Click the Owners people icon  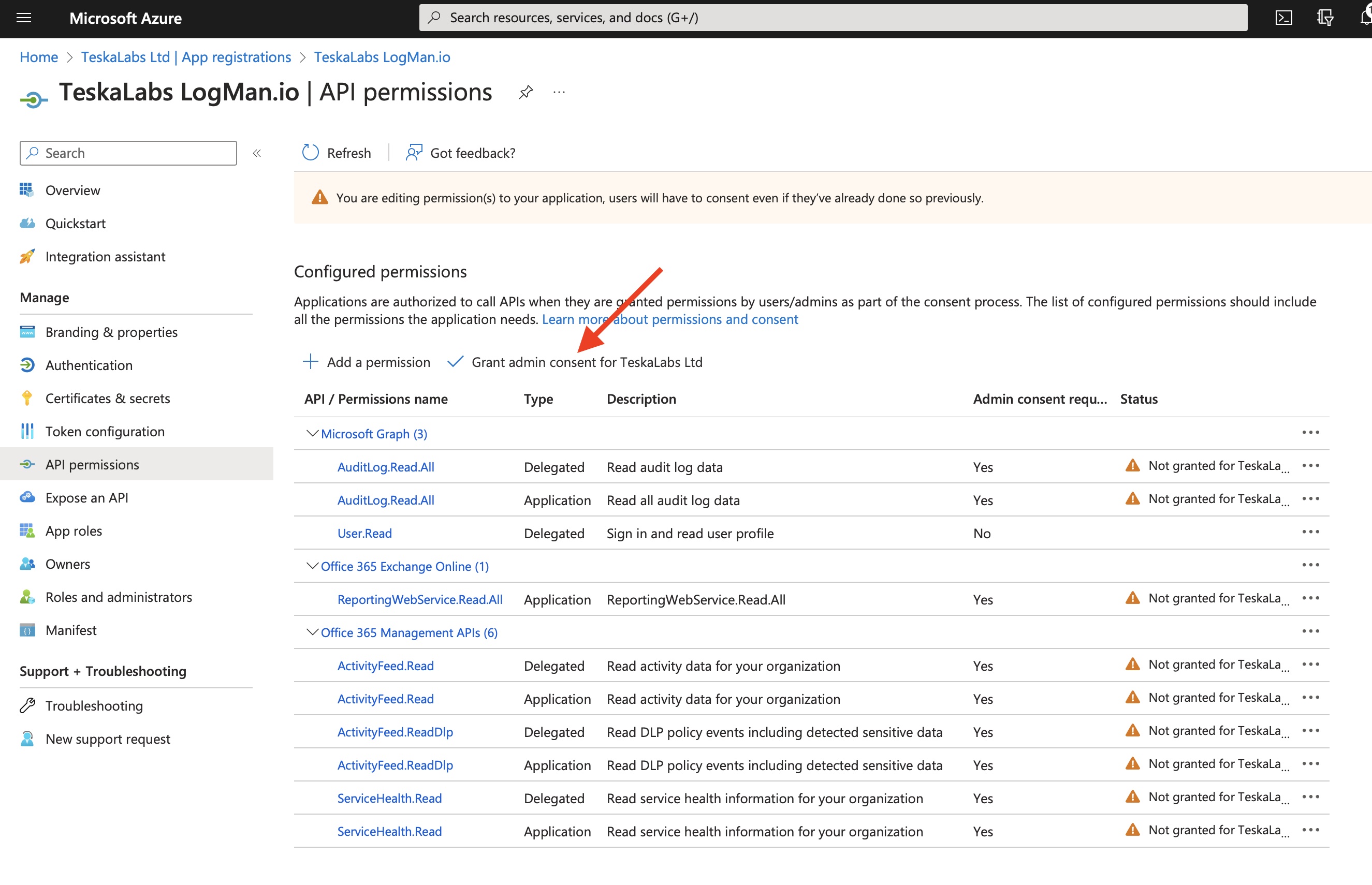pos(27,564)
